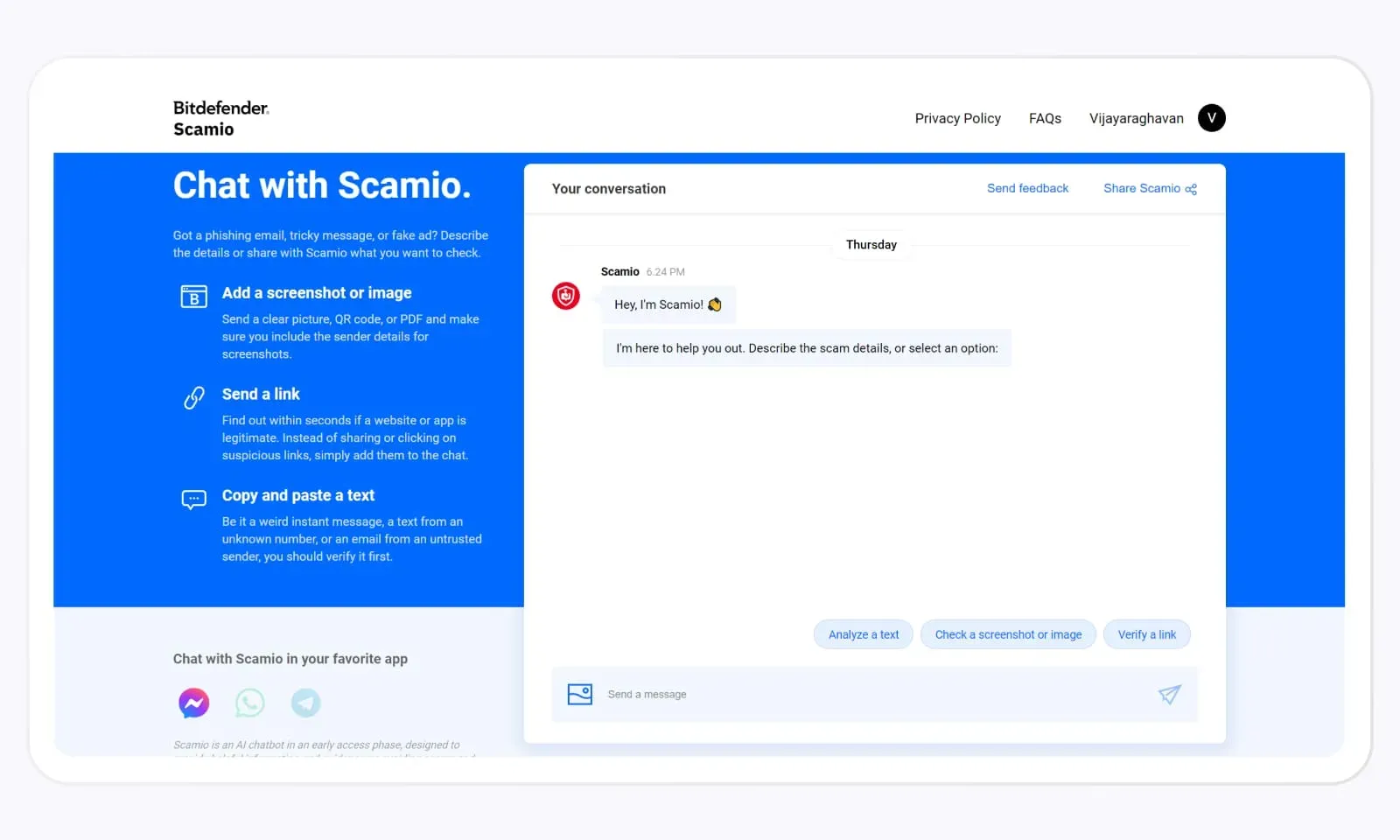This screenshot has height=840, width=1400.
Task: Click the chain link feature icon
Action: [x=194, y=397]
